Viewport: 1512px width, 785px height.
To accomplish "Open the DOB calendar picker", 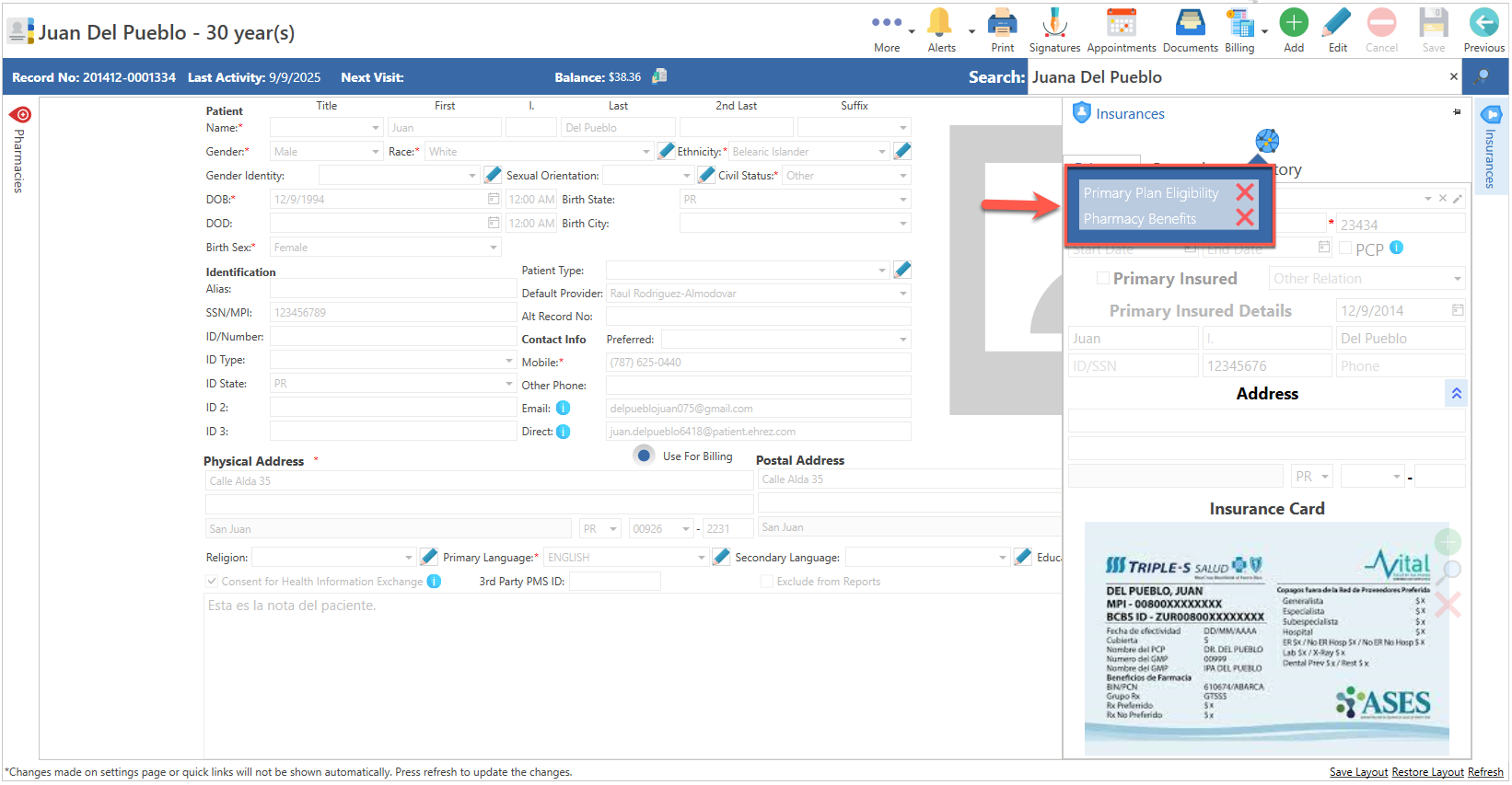I will [493, 199].
